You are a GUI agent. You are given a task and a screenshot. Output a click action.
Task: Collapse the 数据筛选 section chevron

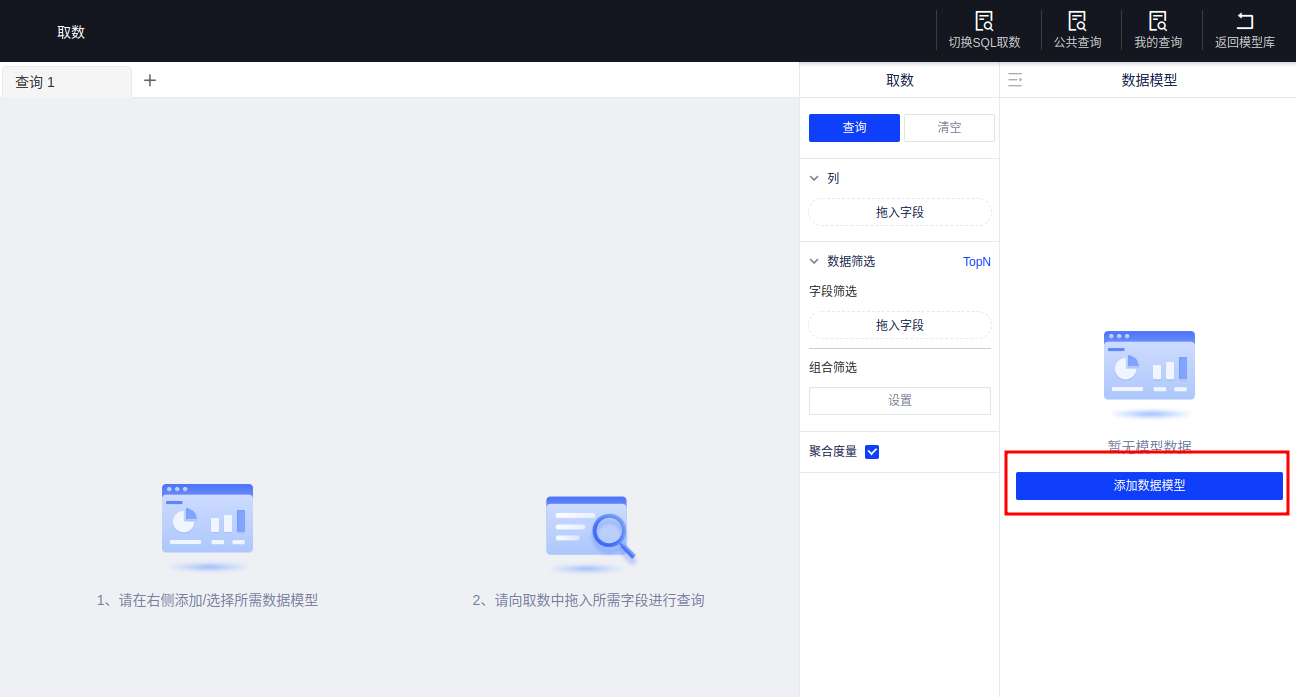coord(814,261)
